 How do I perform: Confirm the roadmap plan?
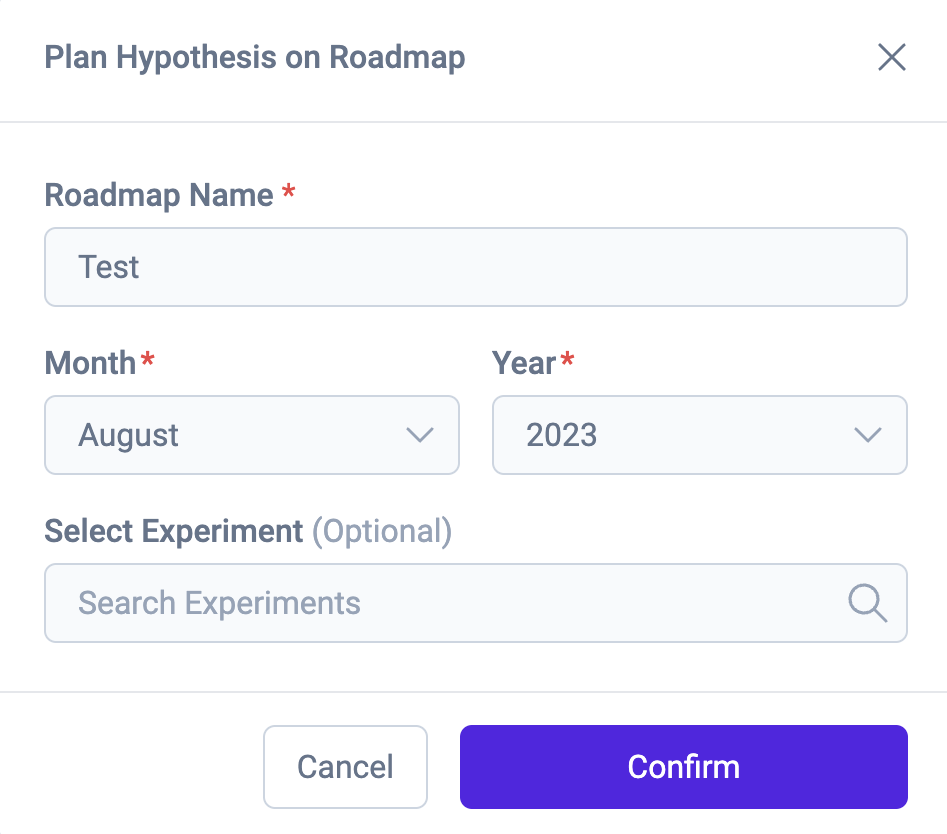(683, 767)
